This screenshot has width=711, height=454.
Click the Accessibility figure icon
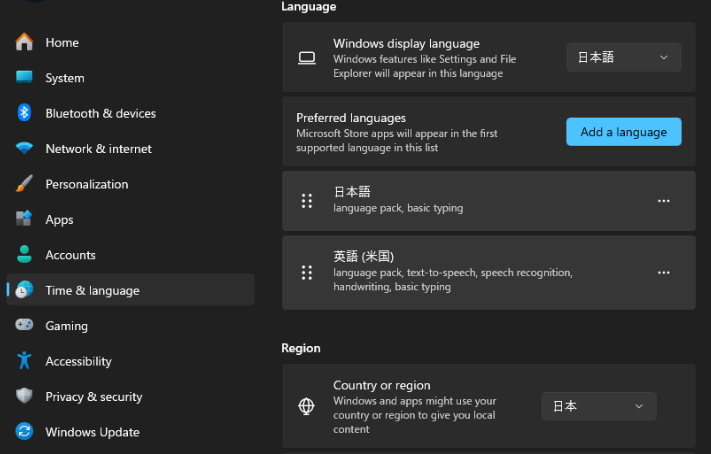point(25,361)
